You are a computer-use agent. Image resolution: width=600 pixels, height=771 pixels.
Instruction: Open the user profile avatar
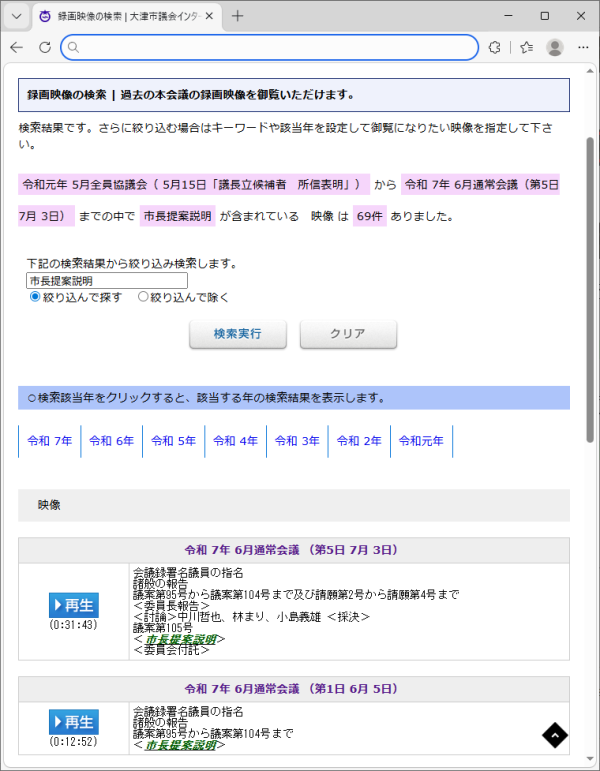click(x=555, y=48)
